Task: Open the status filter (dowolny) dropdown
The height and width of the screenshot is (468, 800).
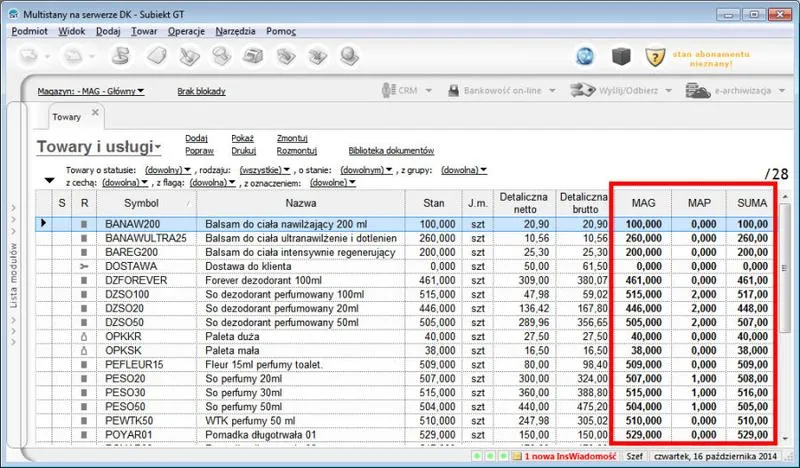Action: [168, 170]
